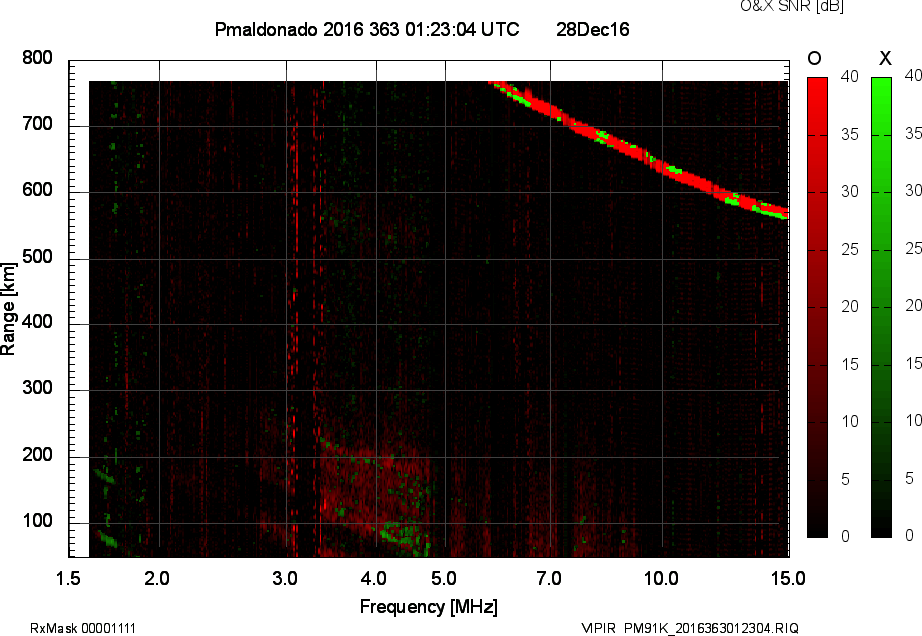
Task: Click the date label '28Dec16'
Action: point(593,29)
